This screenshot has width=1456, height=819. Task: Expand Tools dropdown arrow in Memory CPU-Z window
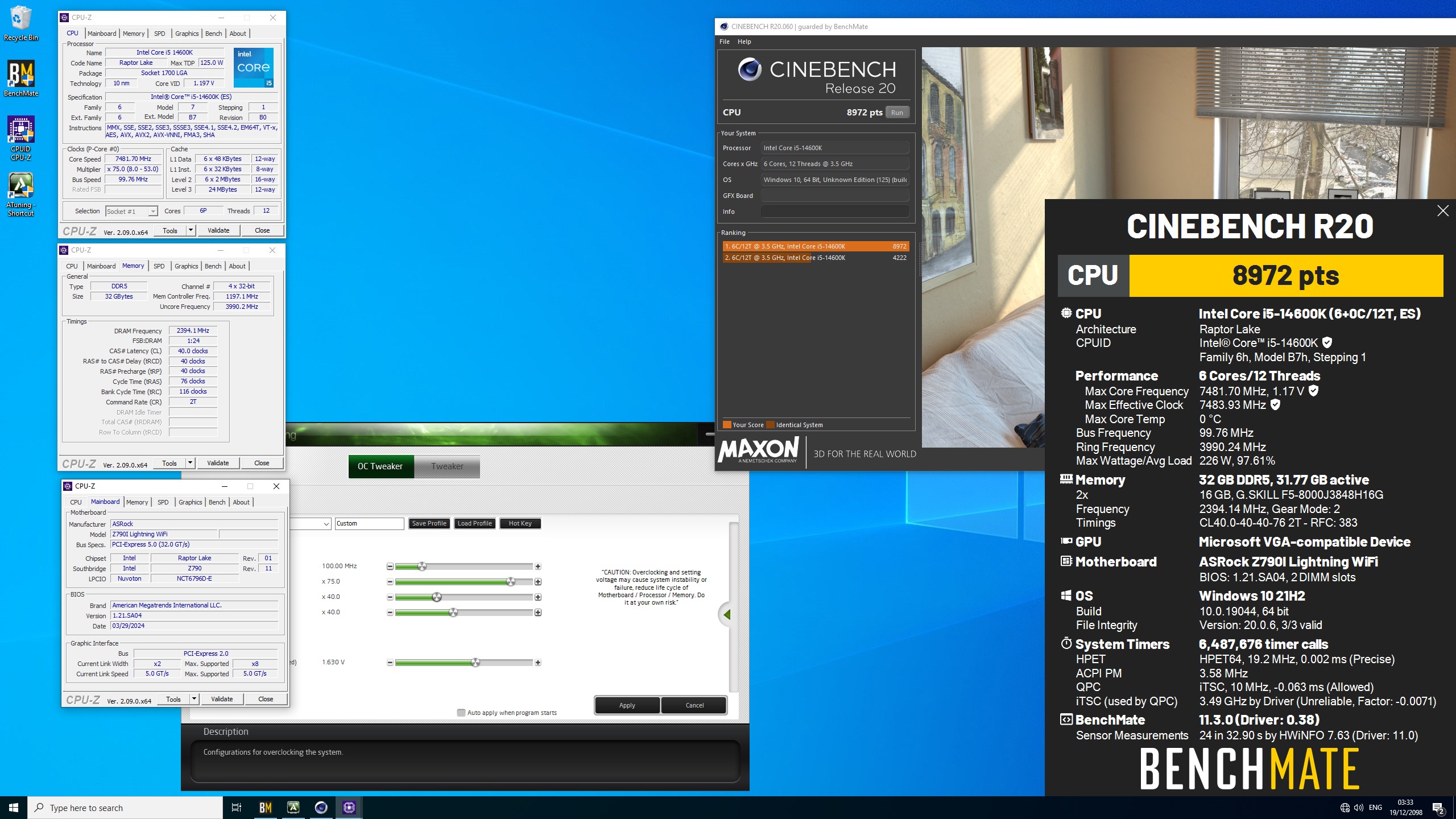tap(191, 463)
